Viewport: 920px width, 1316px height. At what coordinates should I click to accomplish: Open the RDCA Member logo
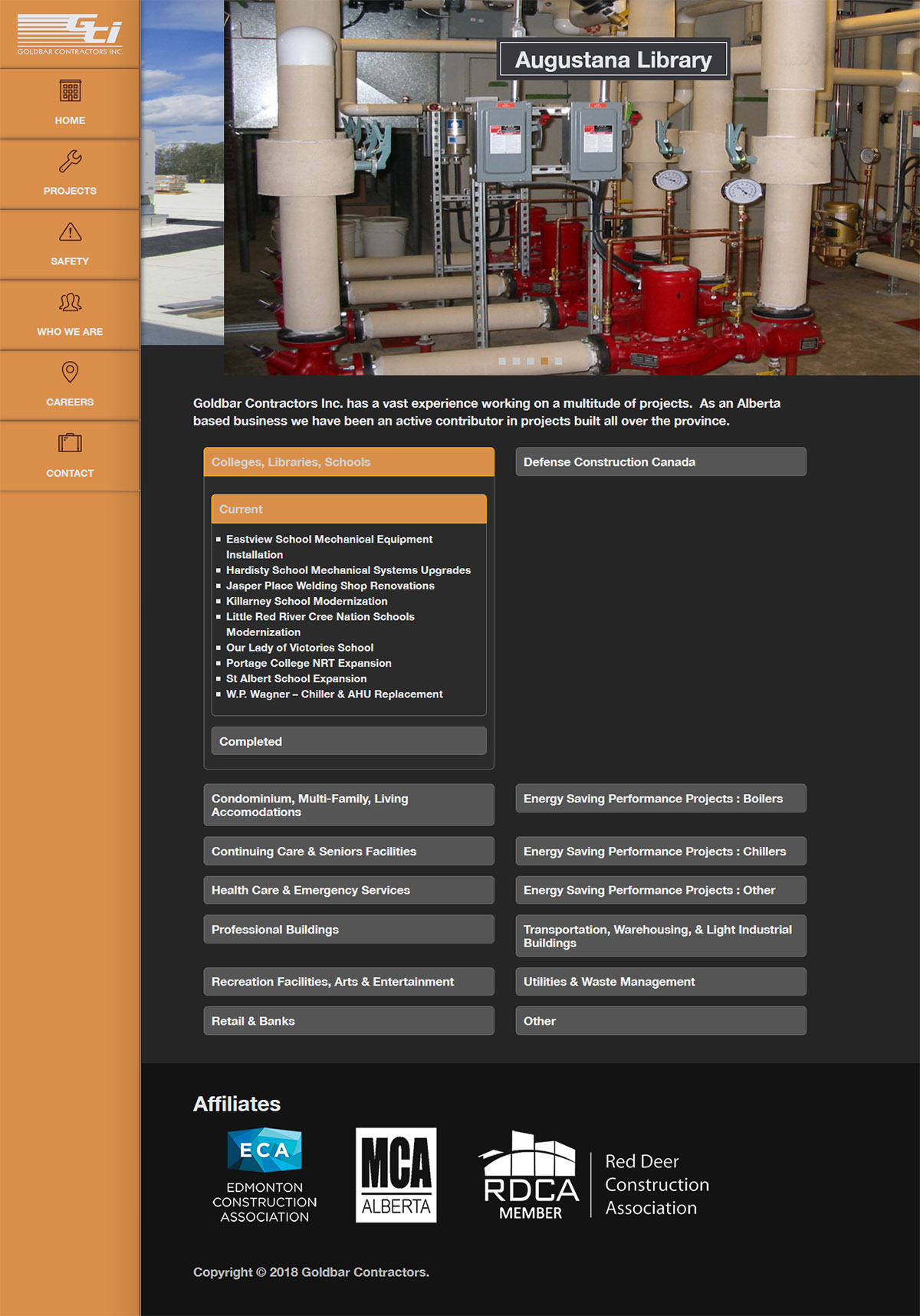click(530, 1176)
